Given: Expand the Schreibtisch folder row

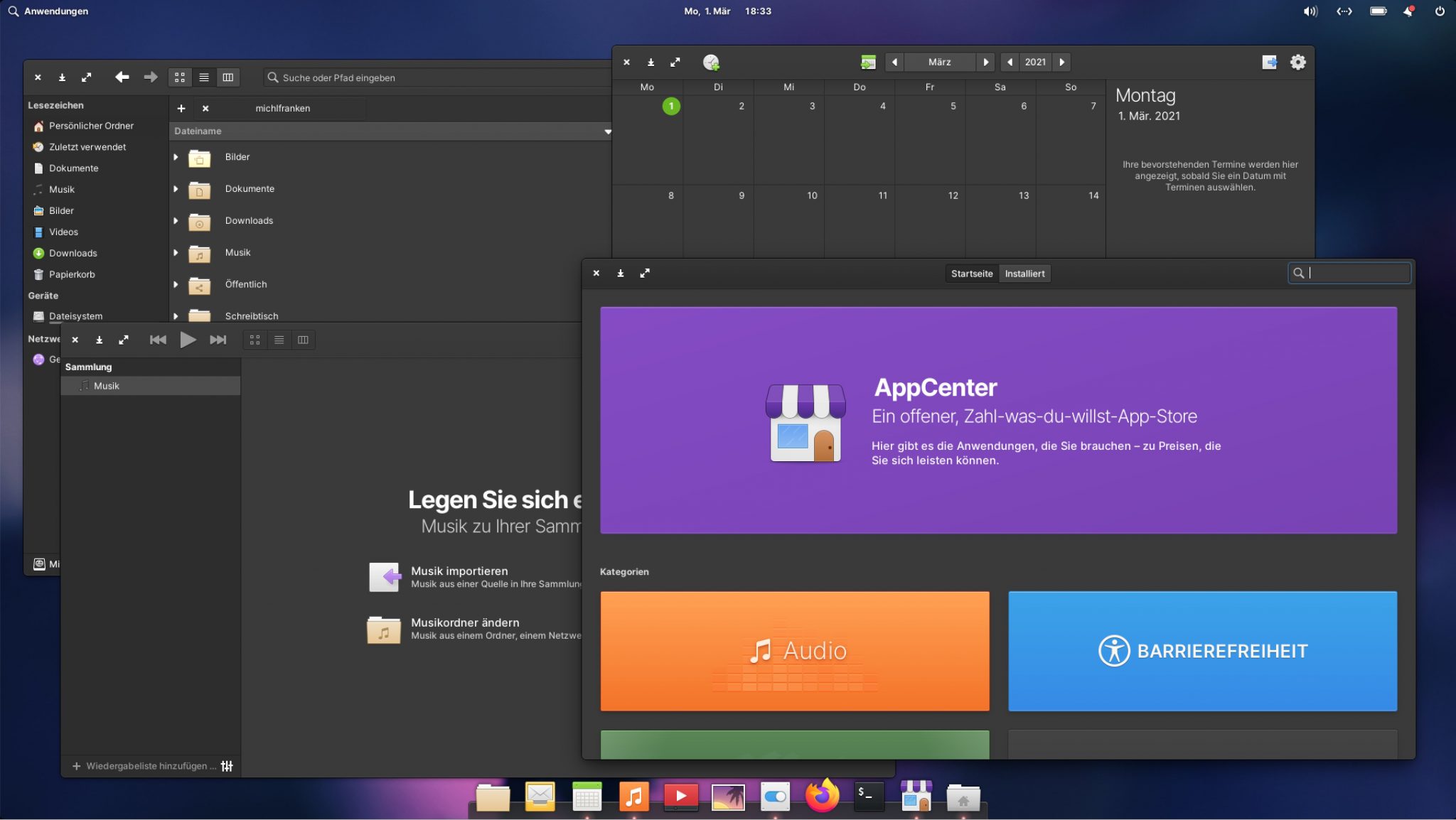Looking at the screenshot, I should [176, 316].
